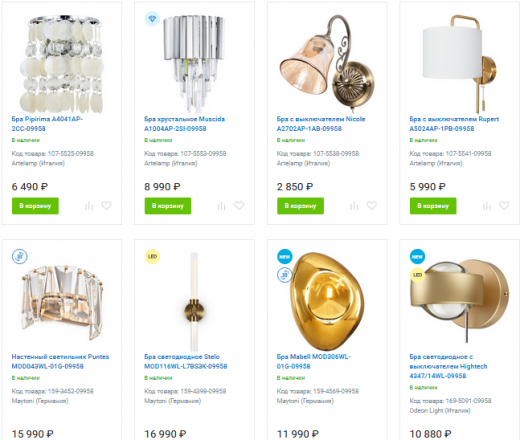The height and width of the screenshot is (440, 520).
Task: Heart the Rupert A5024AP sconce
Action: point(504,206)
